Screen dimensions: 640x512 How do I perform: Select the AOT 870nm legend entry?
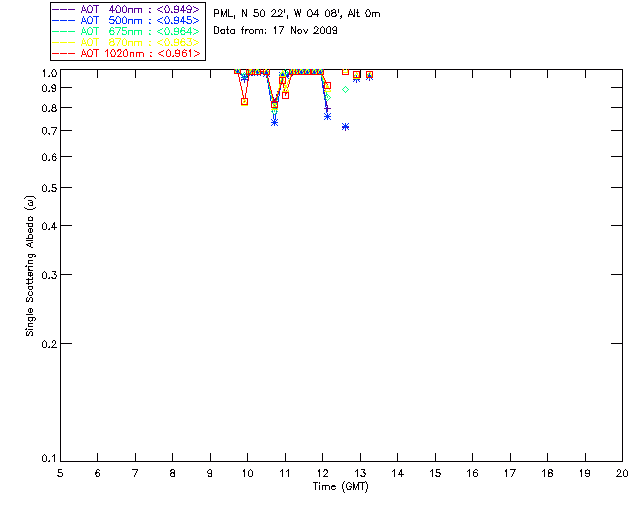click(126, 42)
